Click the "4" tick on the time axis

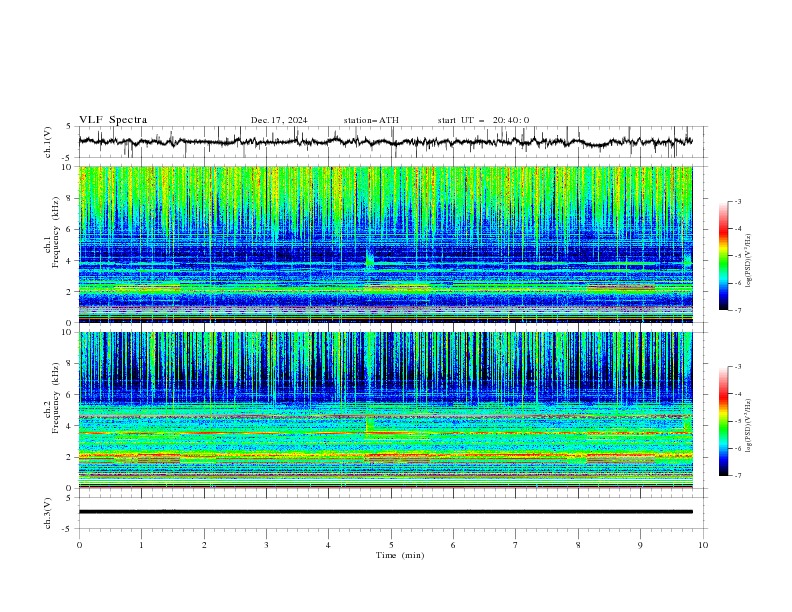pos(328,545)
